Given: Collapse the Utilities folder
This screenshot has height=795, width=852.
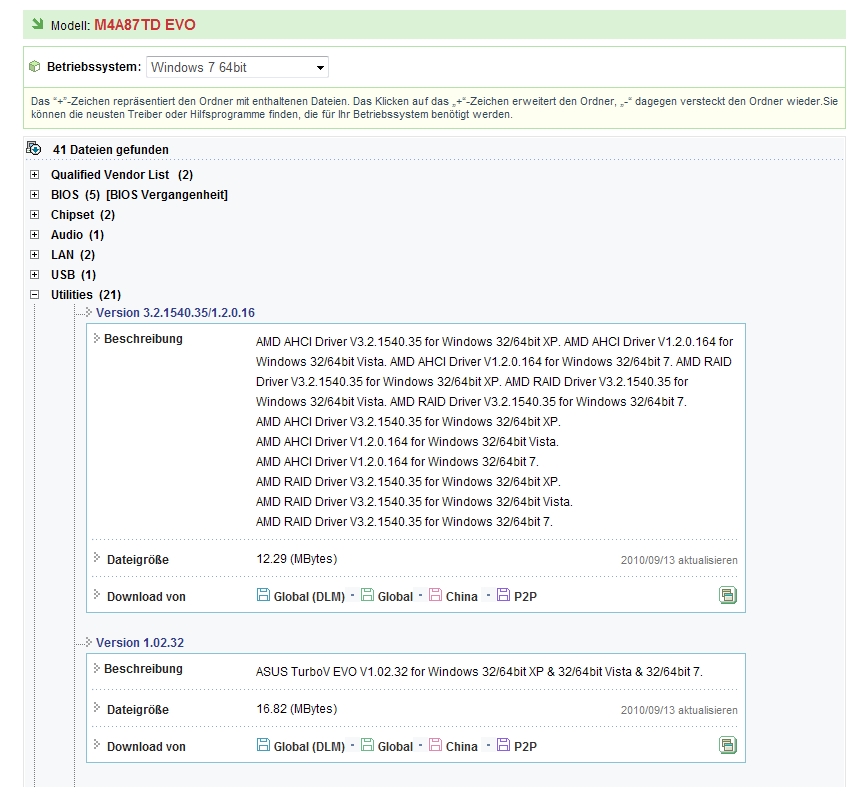Looking at the screenshot, I should coord(35,295).
